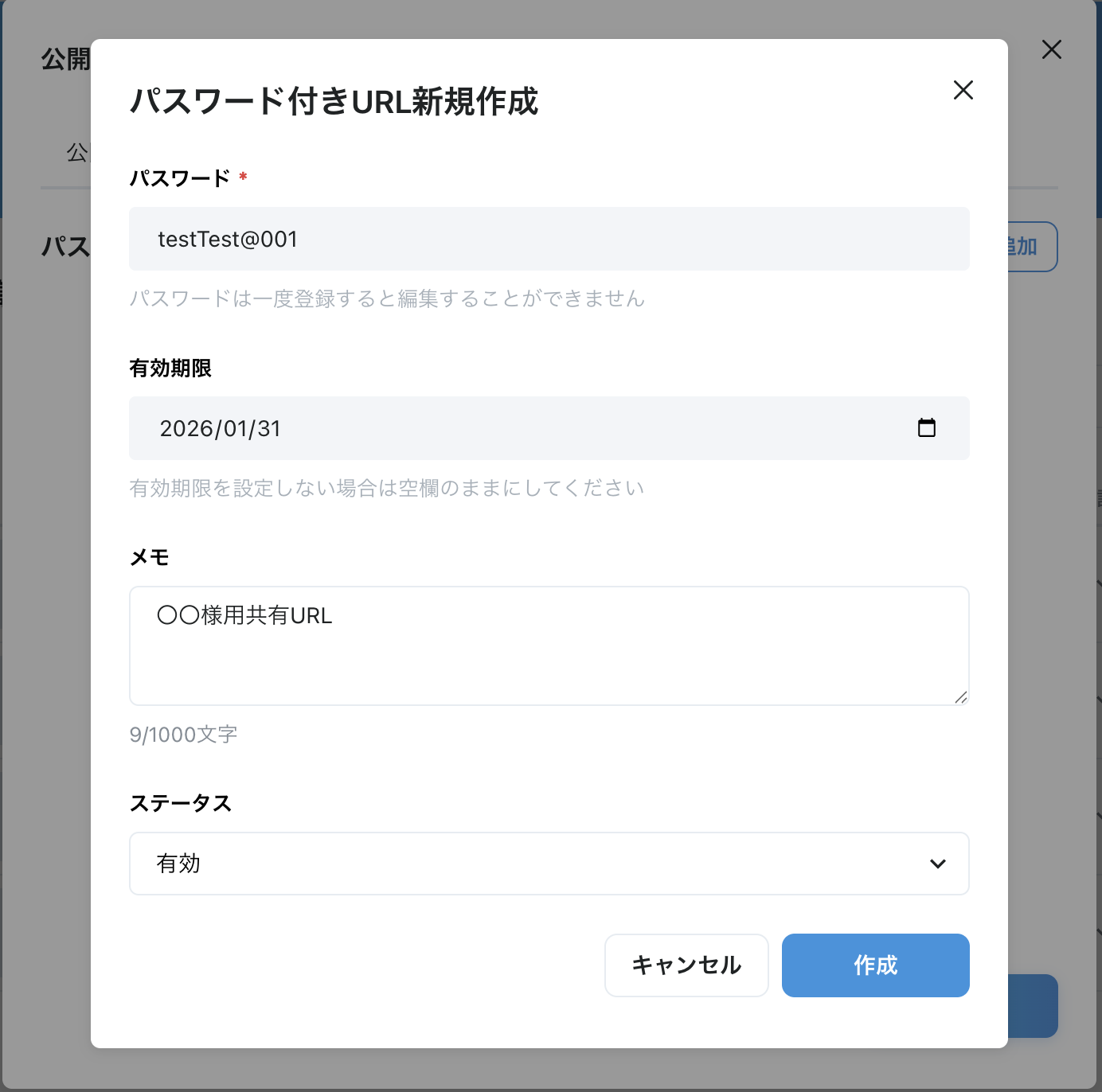Open the calendar date picker icon
Image resolution: width=1102 pixels, height=1092 pixels.
coord(927,428)
